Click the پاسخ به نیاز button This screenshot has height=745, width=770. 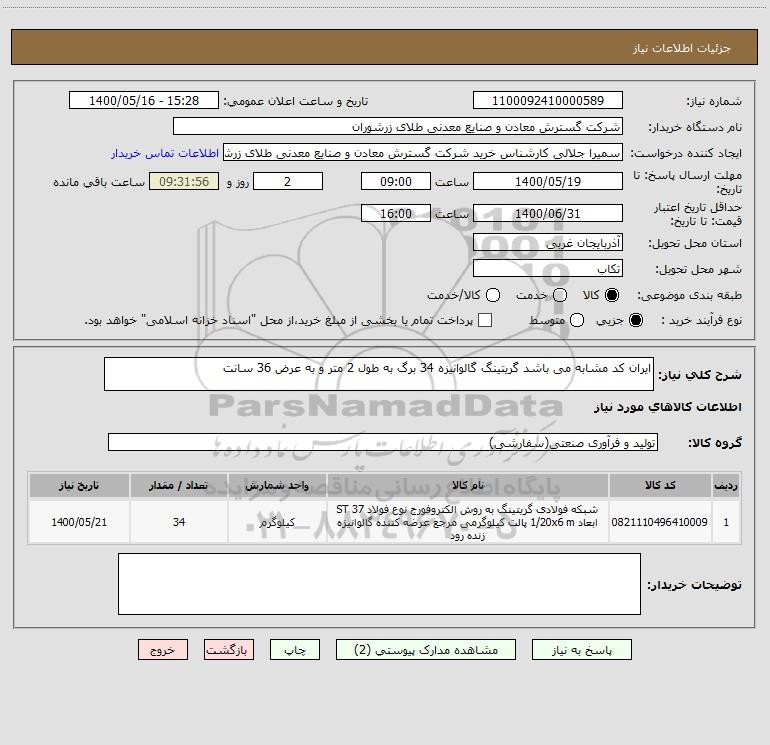[581, 650]
